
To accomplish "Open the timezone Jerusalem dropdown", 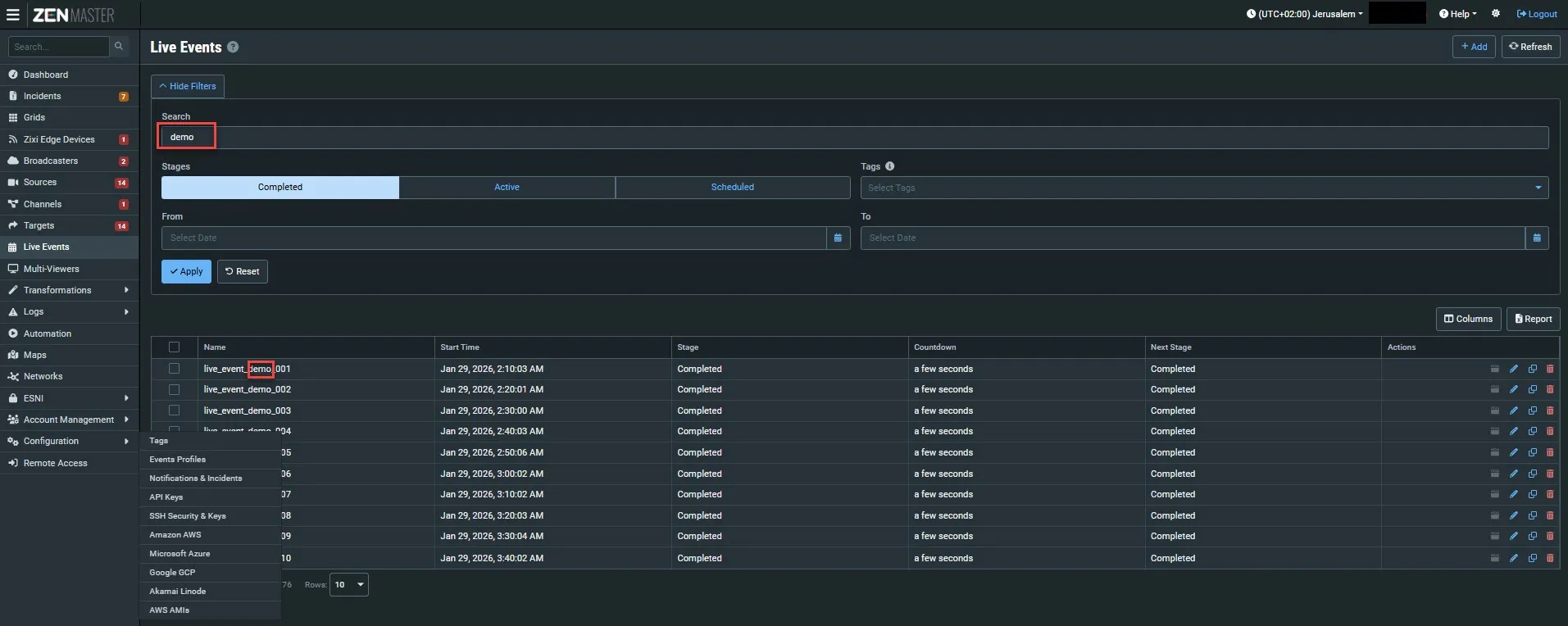I will pyautogui.click(x=1304, y=14).
